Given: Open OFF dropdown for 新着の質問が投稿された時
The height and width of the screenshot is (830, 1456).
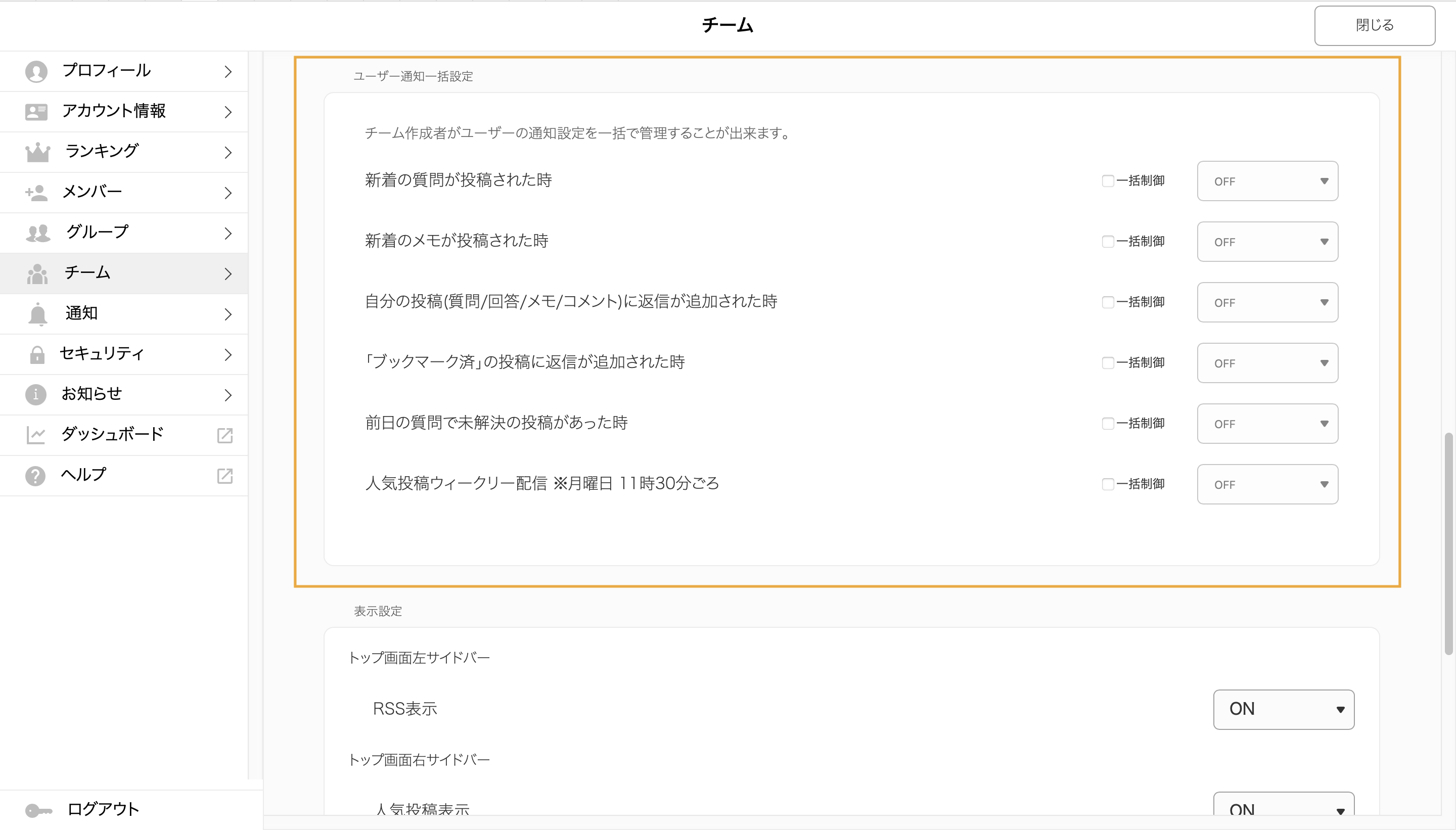Looking at the screenshot, I should click(x=1267, y=181).
